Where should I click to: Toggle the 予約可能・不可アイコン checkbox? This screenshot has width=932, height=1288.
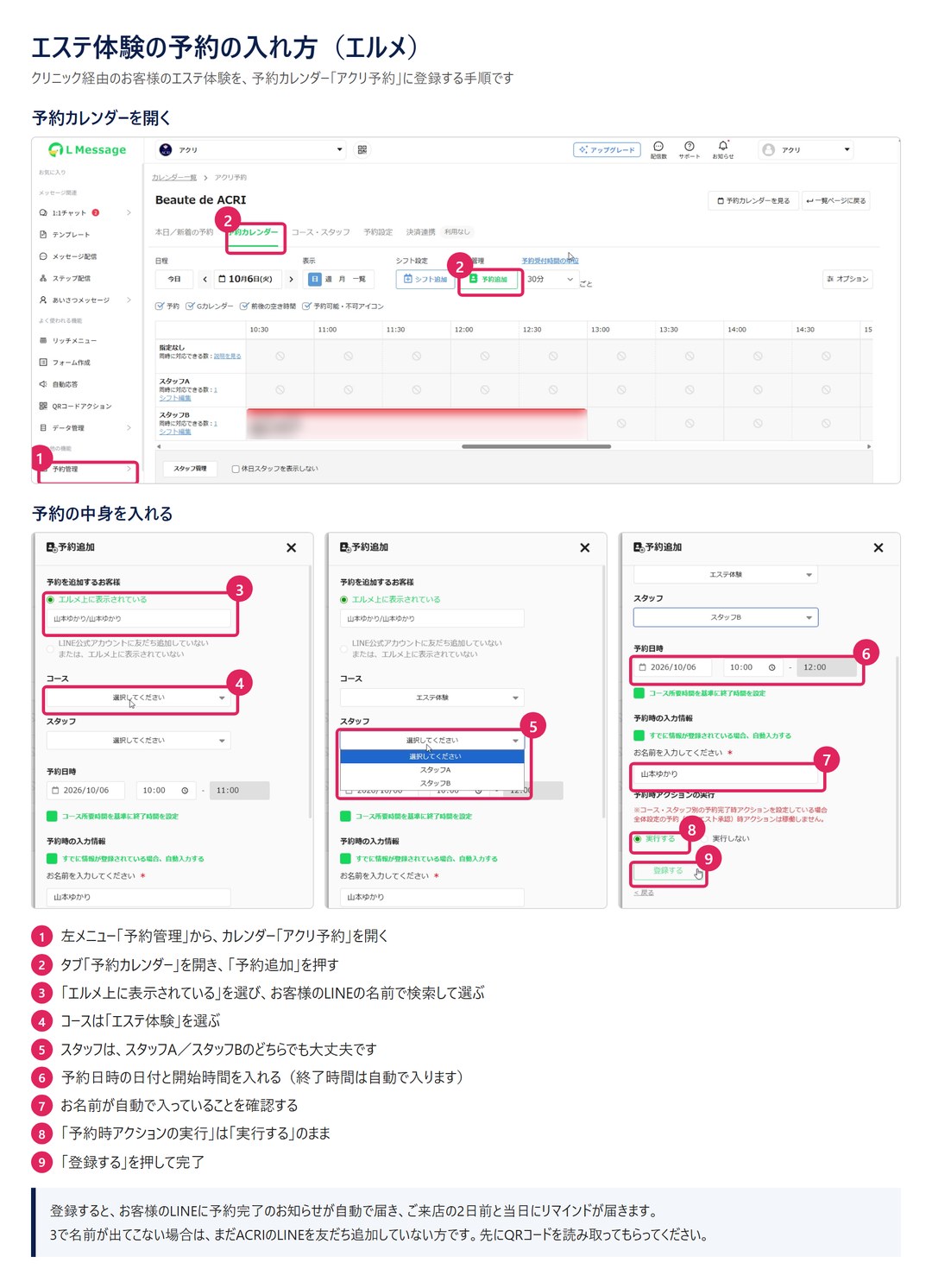pos(306,306)
